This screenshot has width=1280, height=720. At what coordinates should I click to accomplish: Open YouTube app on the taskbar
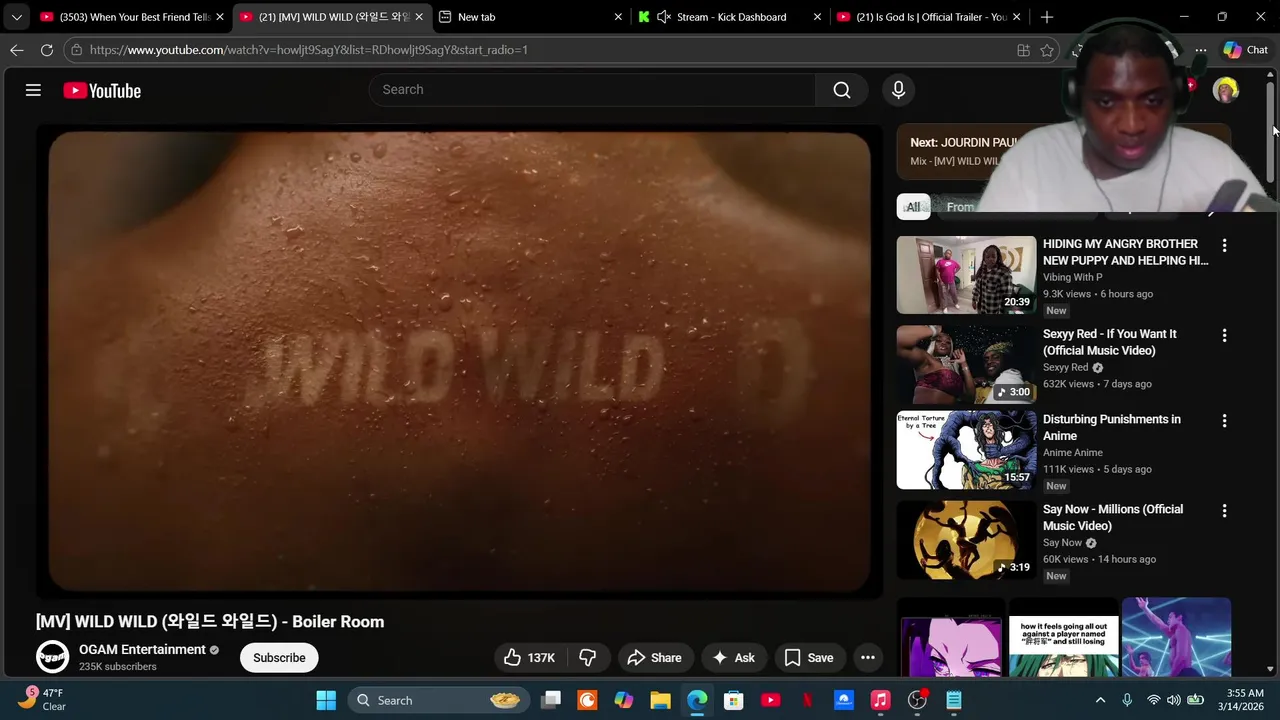click(770, 700)
